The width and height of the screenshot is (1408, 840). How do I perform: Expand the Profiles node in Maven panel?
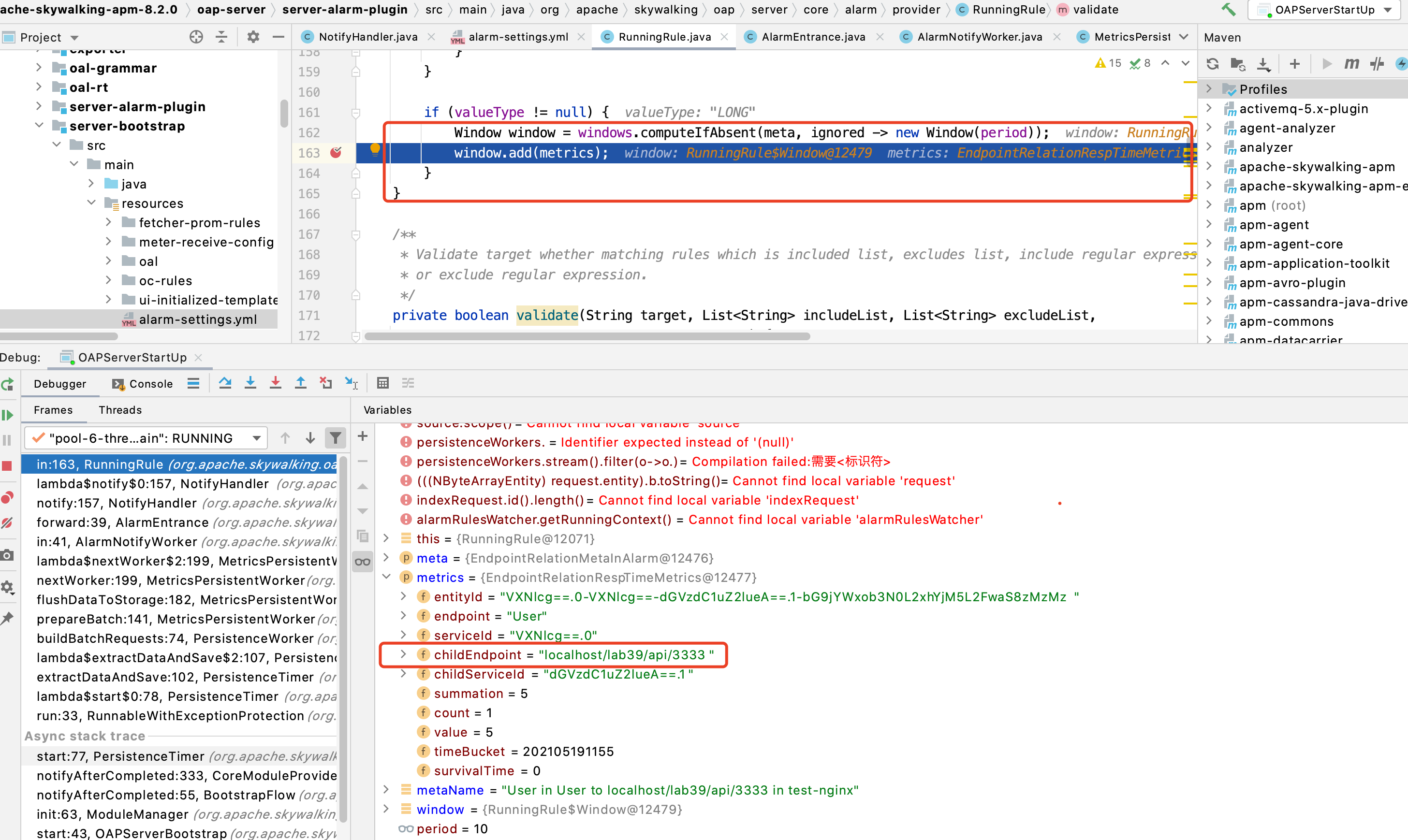point(1210,89)
